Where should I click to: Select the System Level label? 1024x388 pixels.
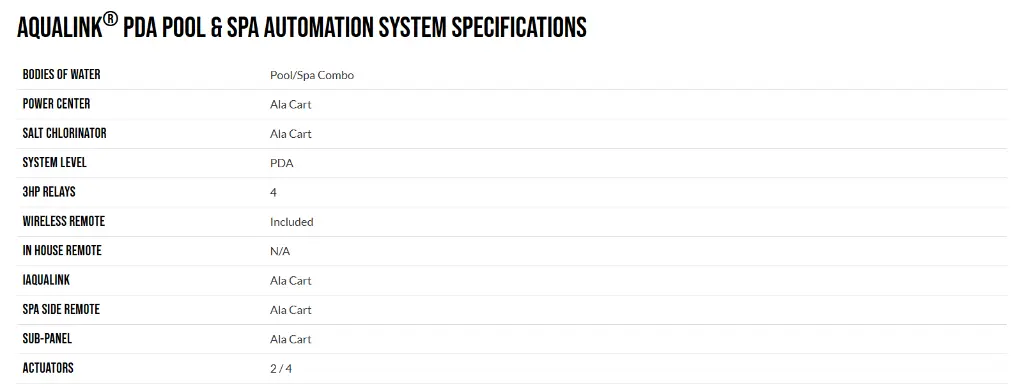54,163
